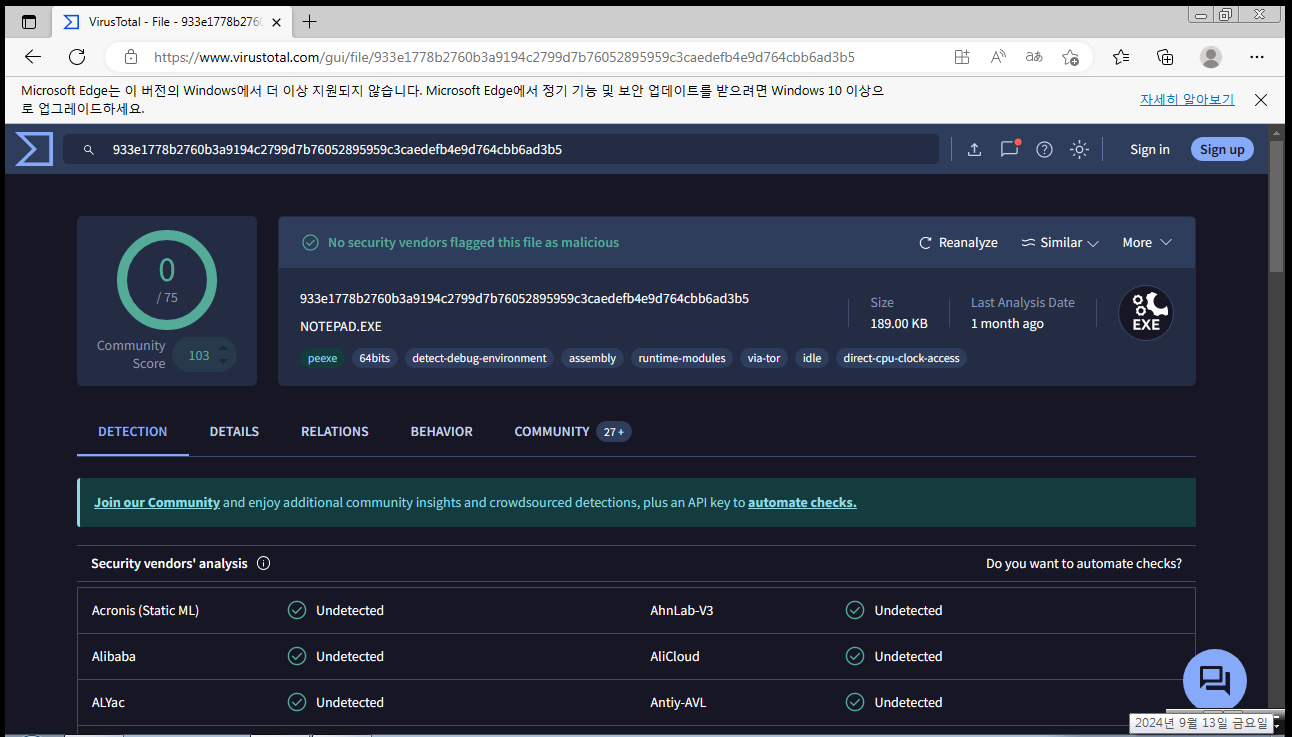Screen dimensions: 1292x737
Task: Click the Antiy-AVL vendor name
Action: click(678, 702)
